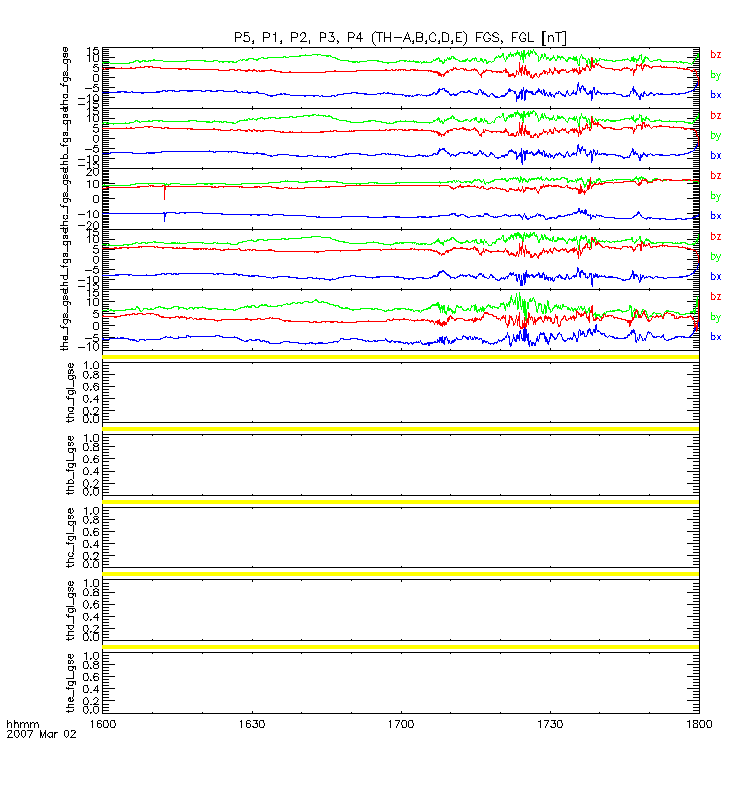
Task: Click blue bx legend of fourth FGS panel
Action: coord(716,276)
